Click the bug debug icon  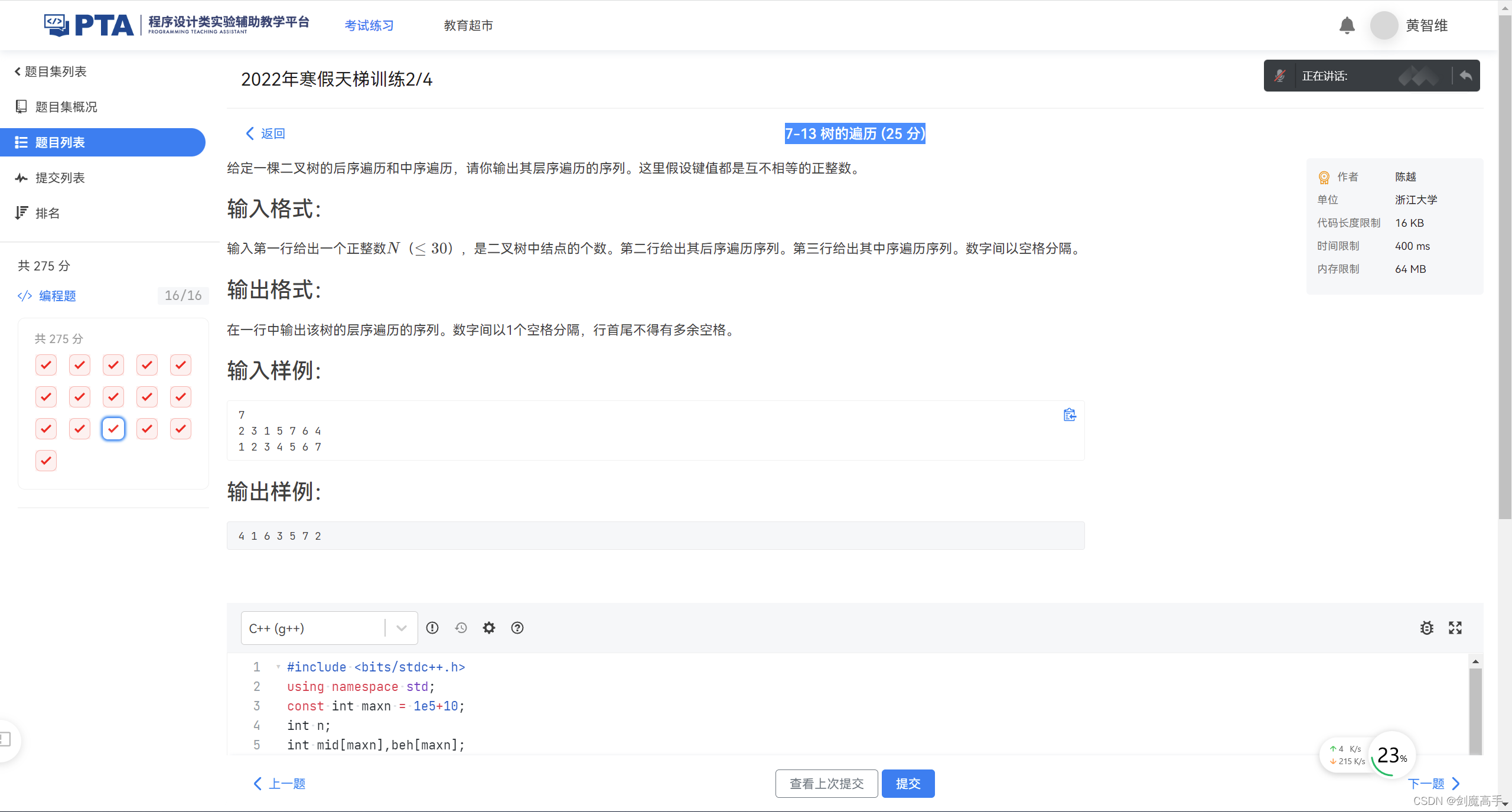click(1426, 628)
